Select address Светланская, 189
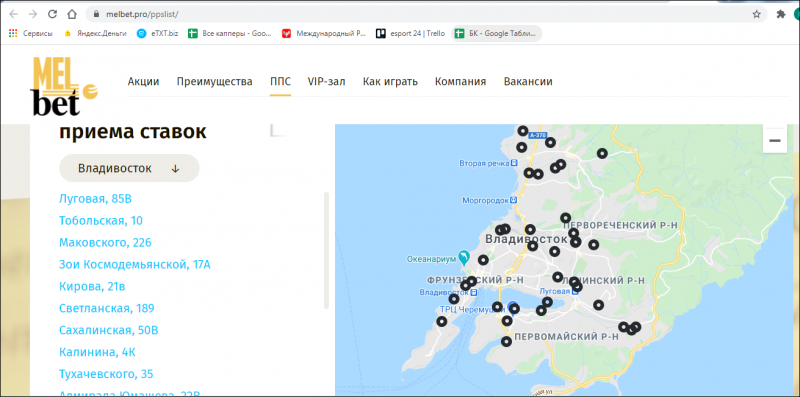Viewport: 800px width, 397px height. [x=107, y=308]
